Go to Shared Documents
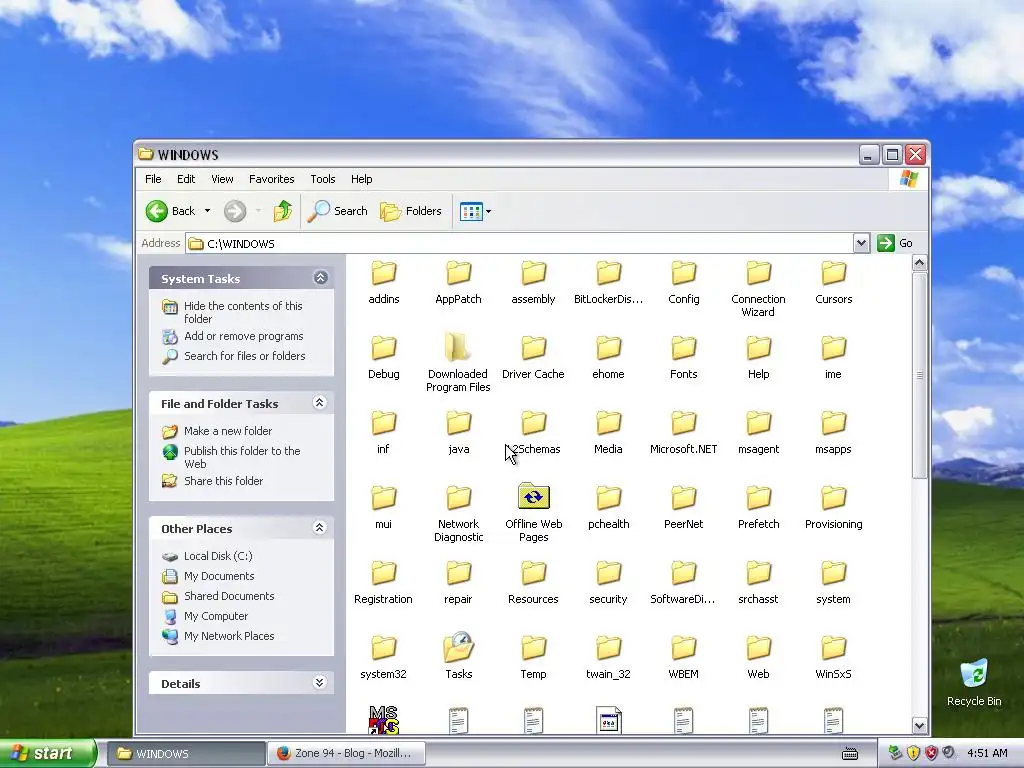 tap(229, 596)
